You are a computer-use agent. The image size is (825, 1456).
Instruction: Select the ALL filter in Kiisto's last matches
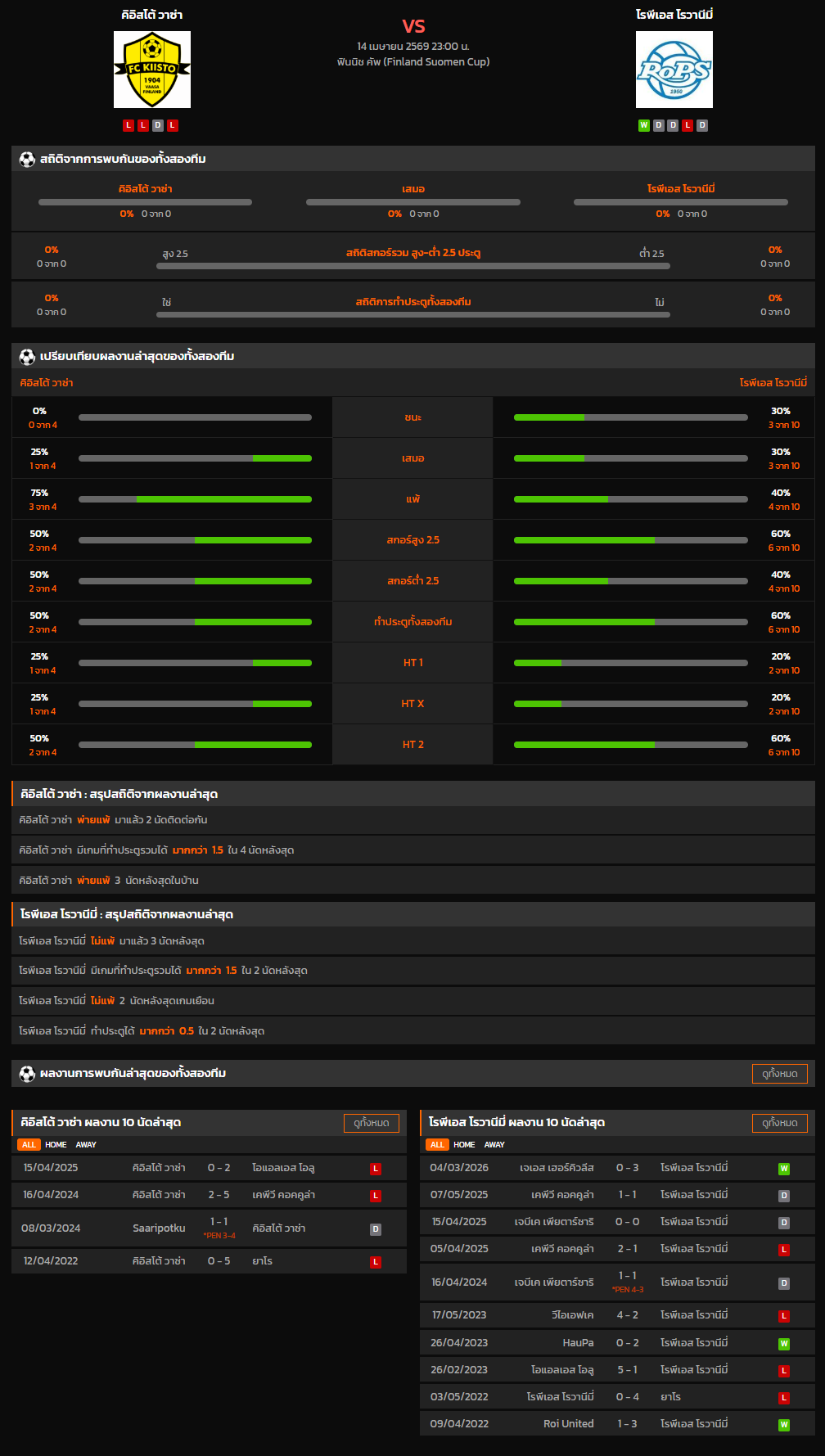(29, 1145)
